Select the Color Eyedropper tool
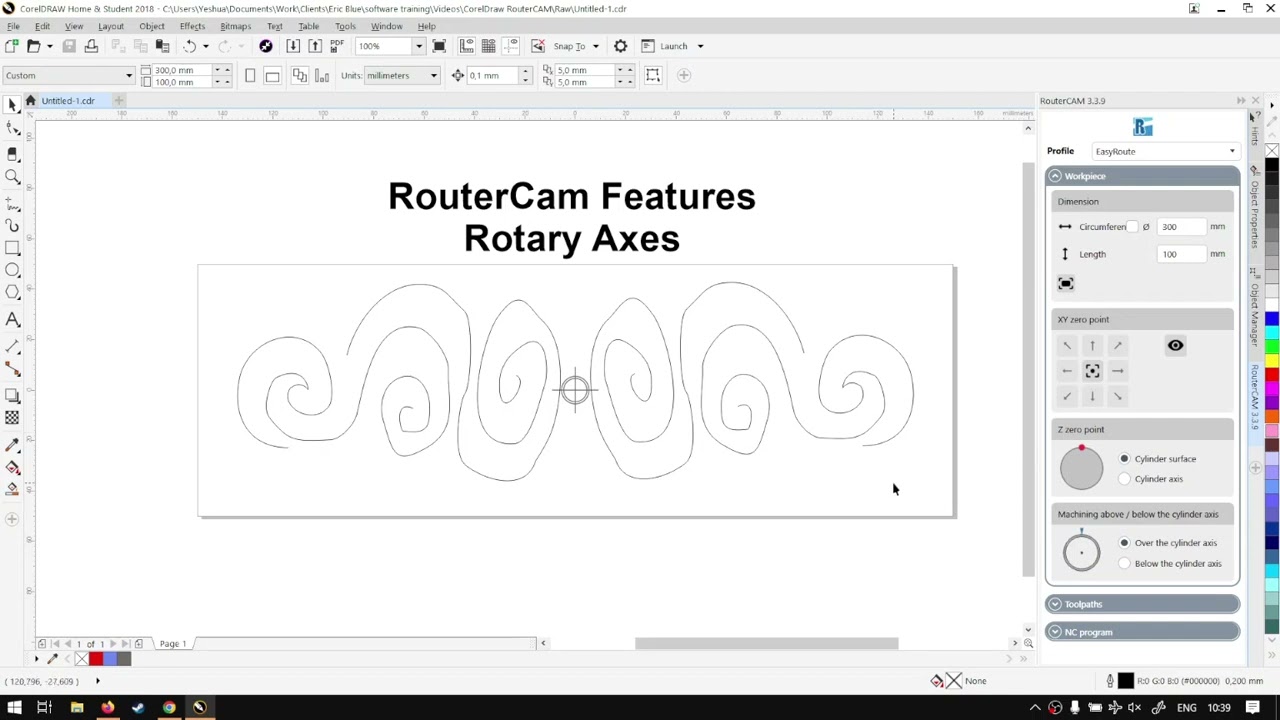The height and width of the screenshot is (720, 1280). pos(12,444)
